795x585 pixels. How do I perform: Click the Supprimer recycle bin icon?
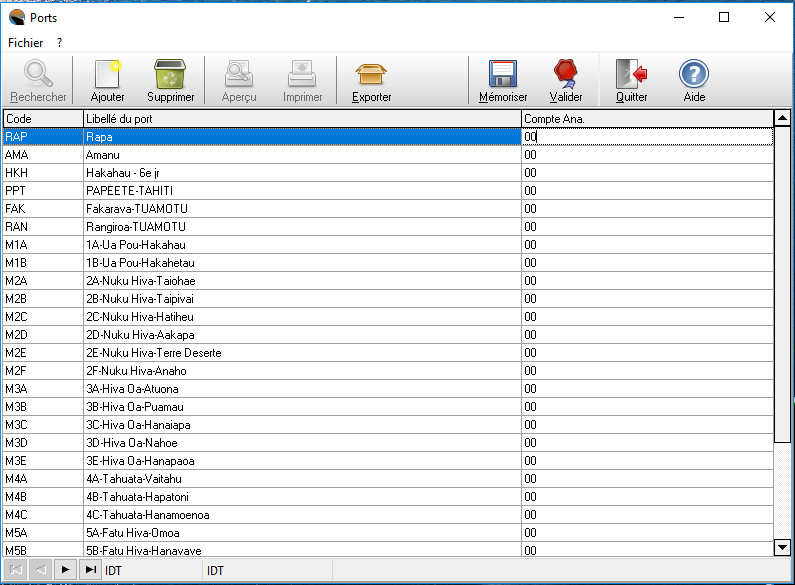pos(170,75)
